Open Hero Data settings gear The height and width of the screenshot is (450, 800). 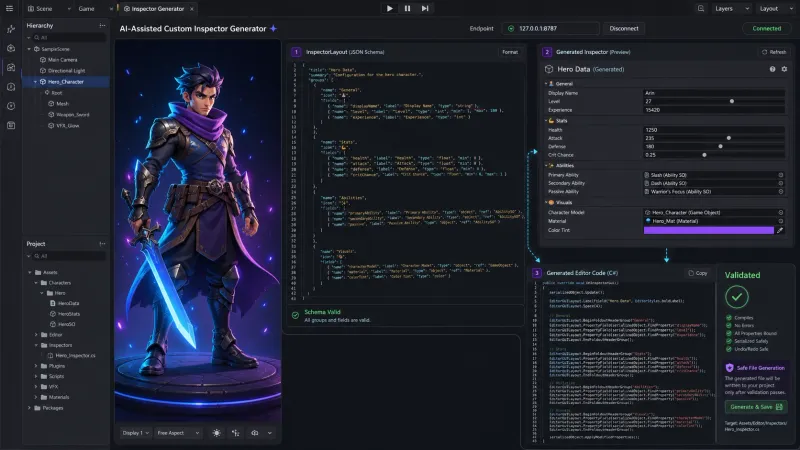pos(784,69)
